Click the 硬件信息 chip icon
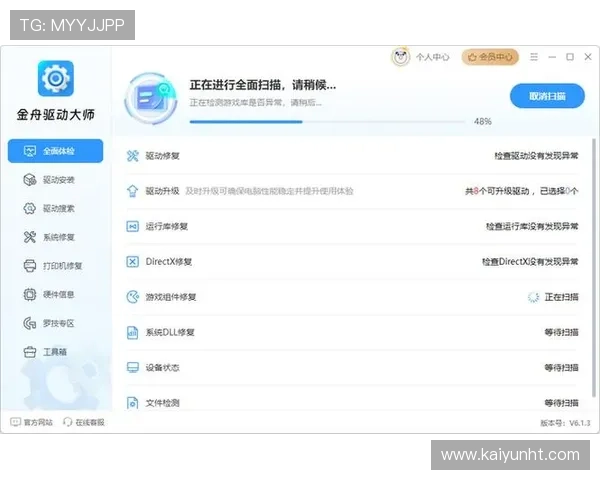This screenshot has height=480, width=600. pos(30,294)
